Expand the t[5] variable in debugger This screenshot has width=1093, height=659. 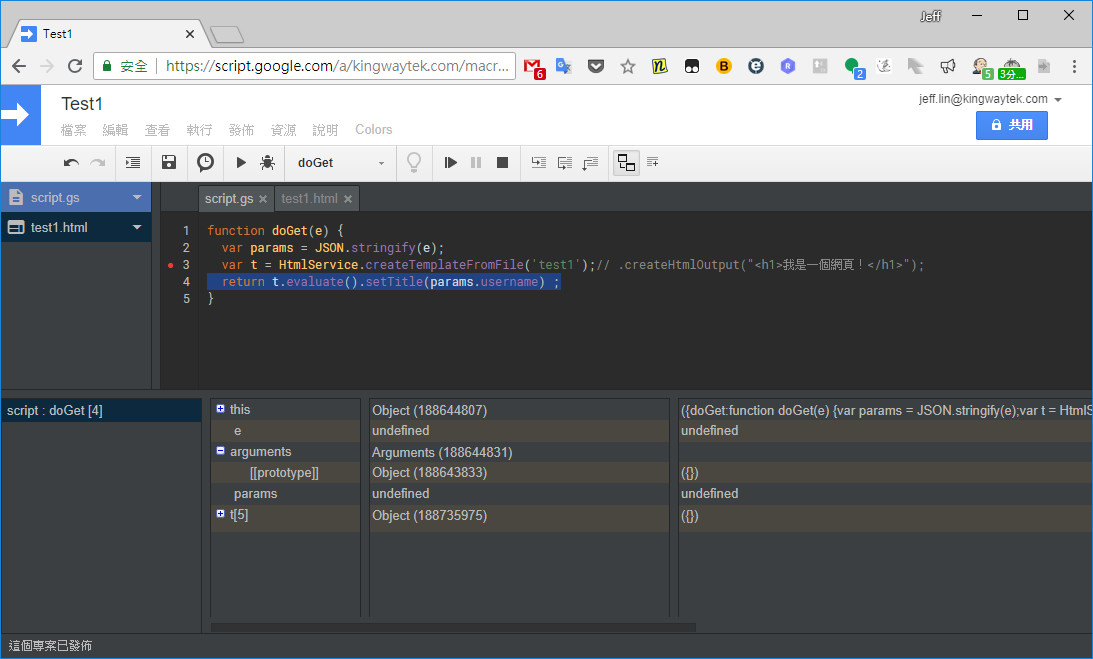(x=219, y=514)
